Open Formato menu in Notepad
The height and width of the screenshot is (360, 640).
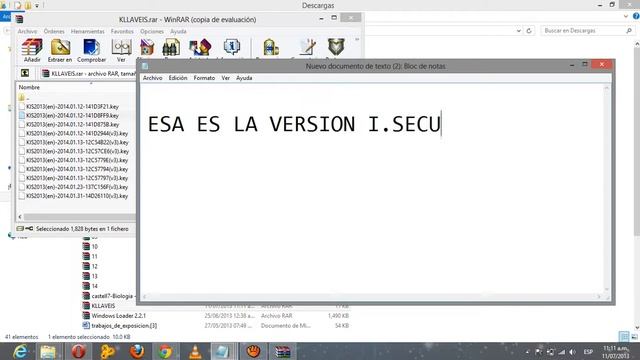[x=204, y=78]
